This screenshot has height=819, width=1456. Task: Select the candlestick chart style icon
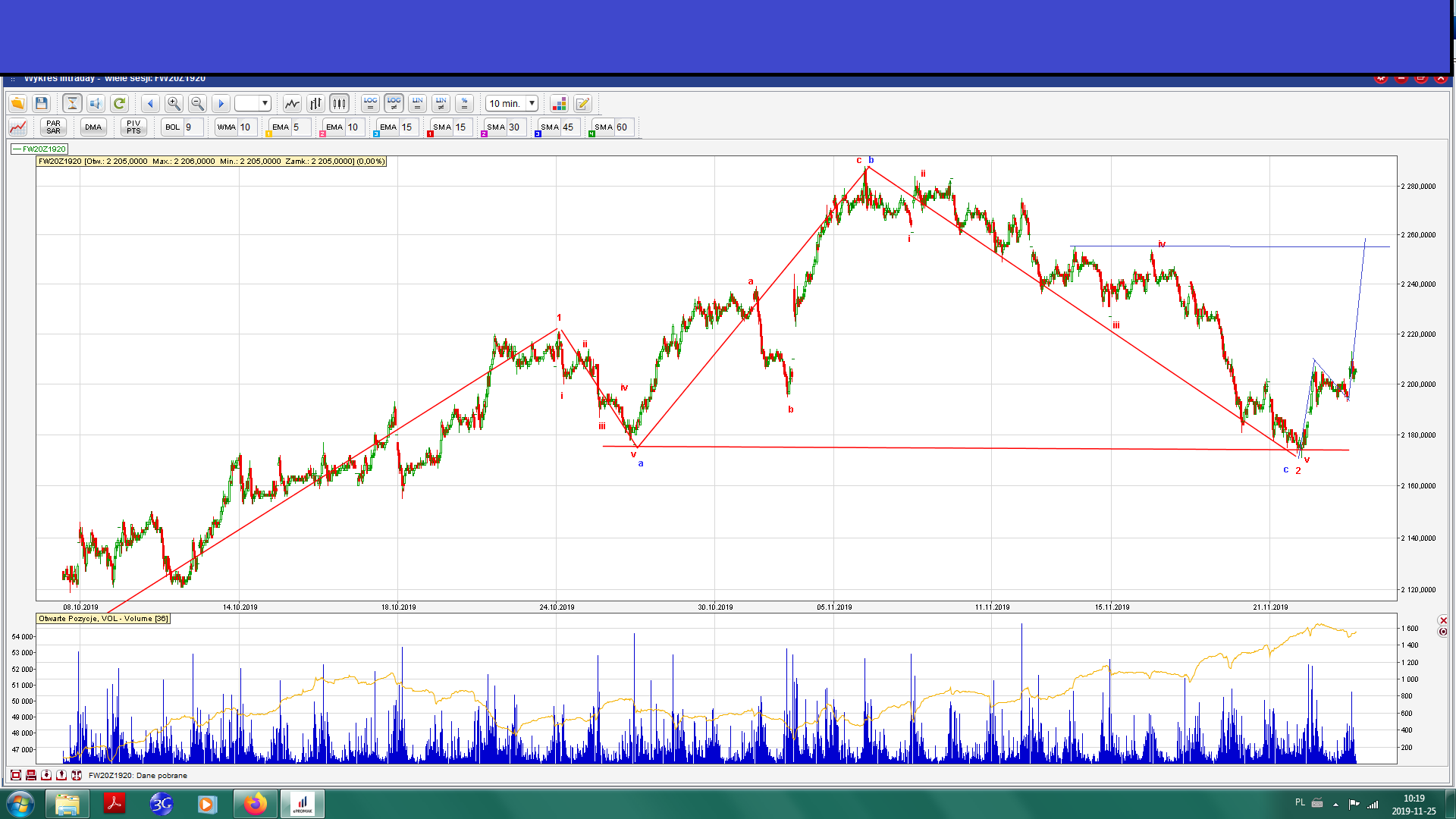[x=339, y=103]
